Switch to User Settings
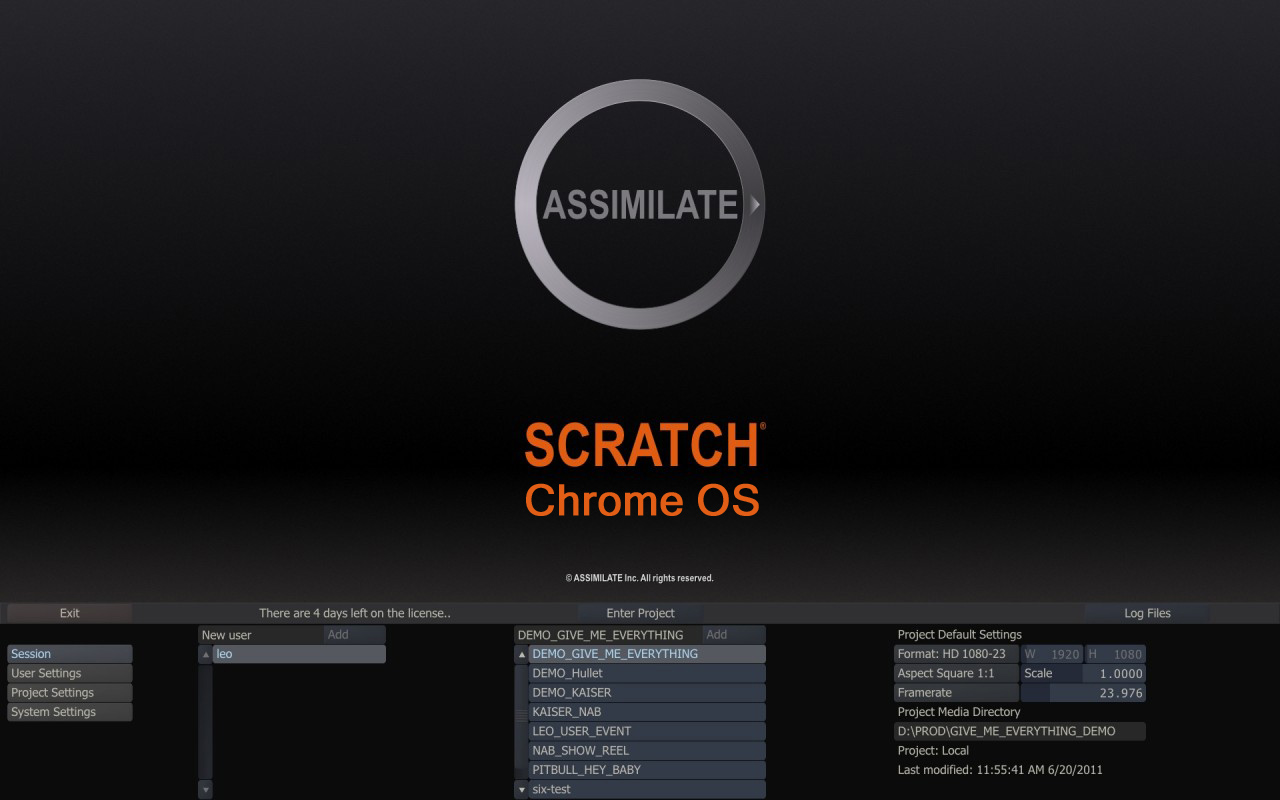The width and height of the screenshot is (1280, 800). tap(70, 673)
